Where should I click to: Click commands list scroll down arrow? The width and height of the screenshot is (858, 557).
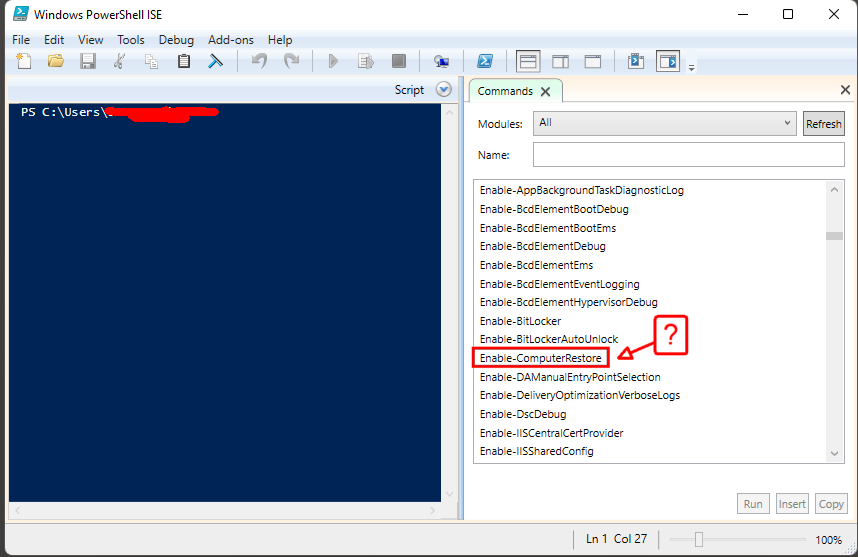click(834, 454)
